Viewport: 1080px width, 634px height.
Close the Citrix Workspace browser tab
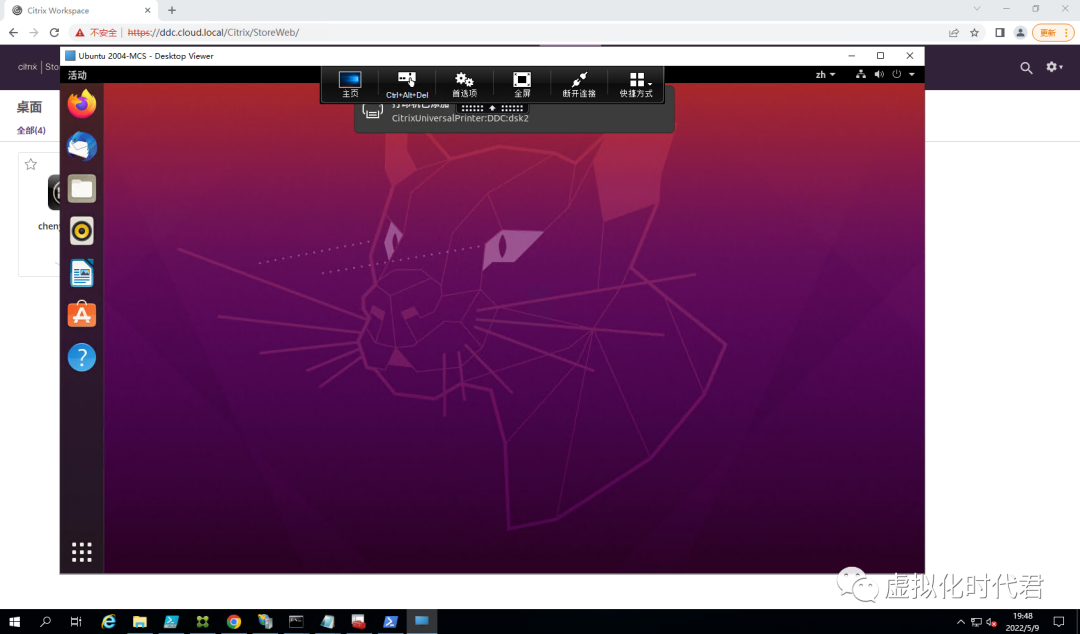(147, 10)
